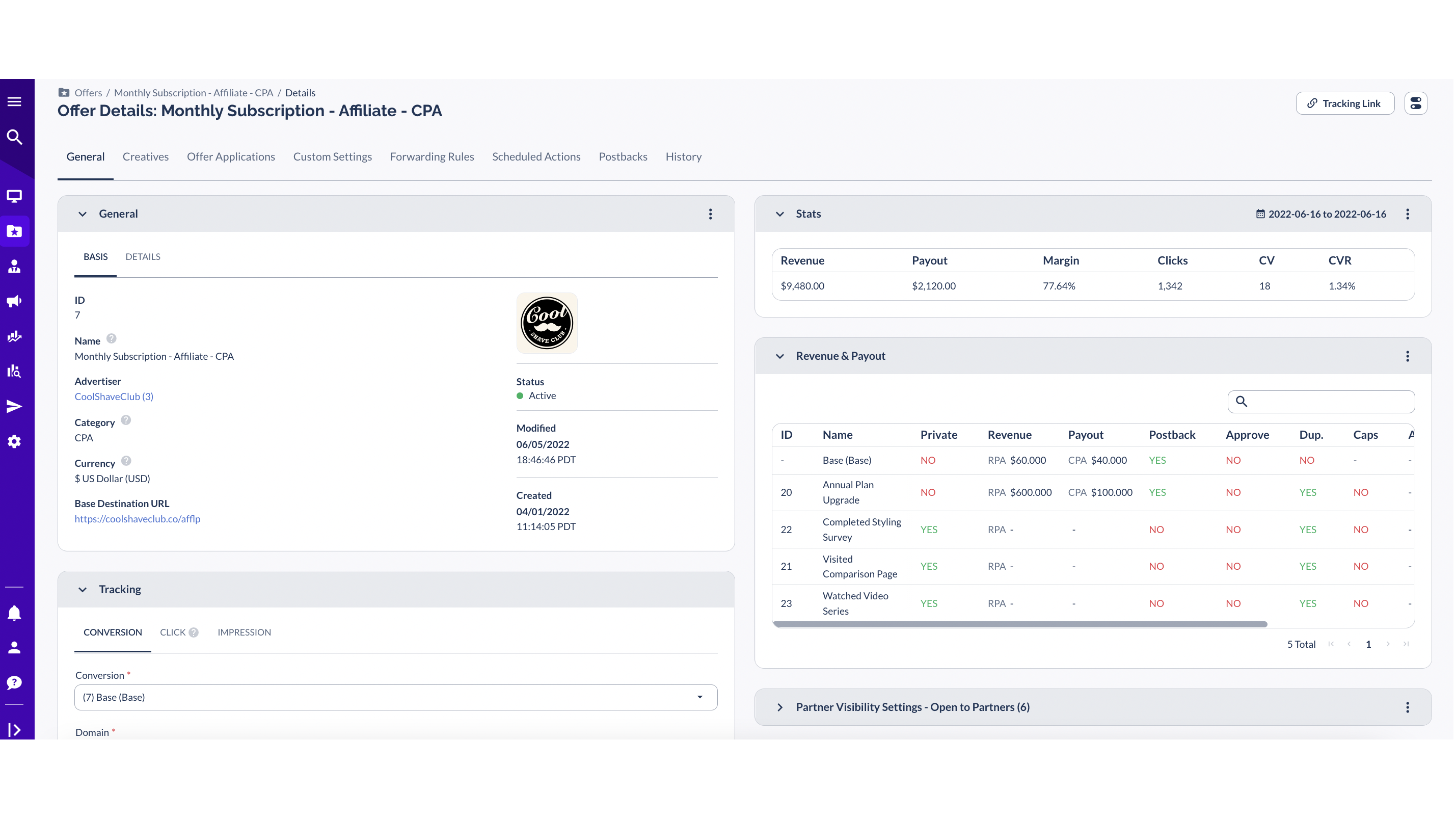Switch to the DETAILS sub-tab

click(x=143, y=257)
